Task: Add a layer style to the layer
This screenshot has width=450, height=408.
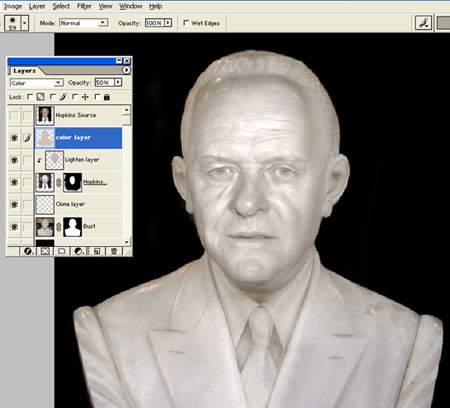Action: [28, 251]
